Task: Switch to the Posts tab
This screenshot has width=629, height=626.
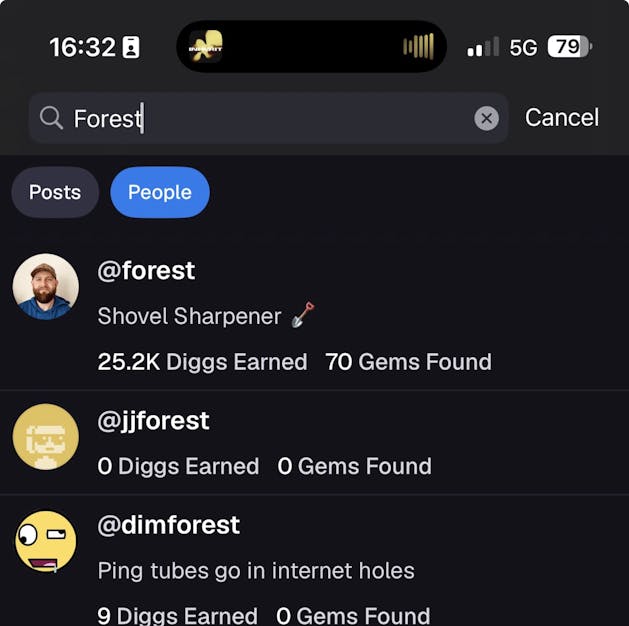Action: pos(55,192)
